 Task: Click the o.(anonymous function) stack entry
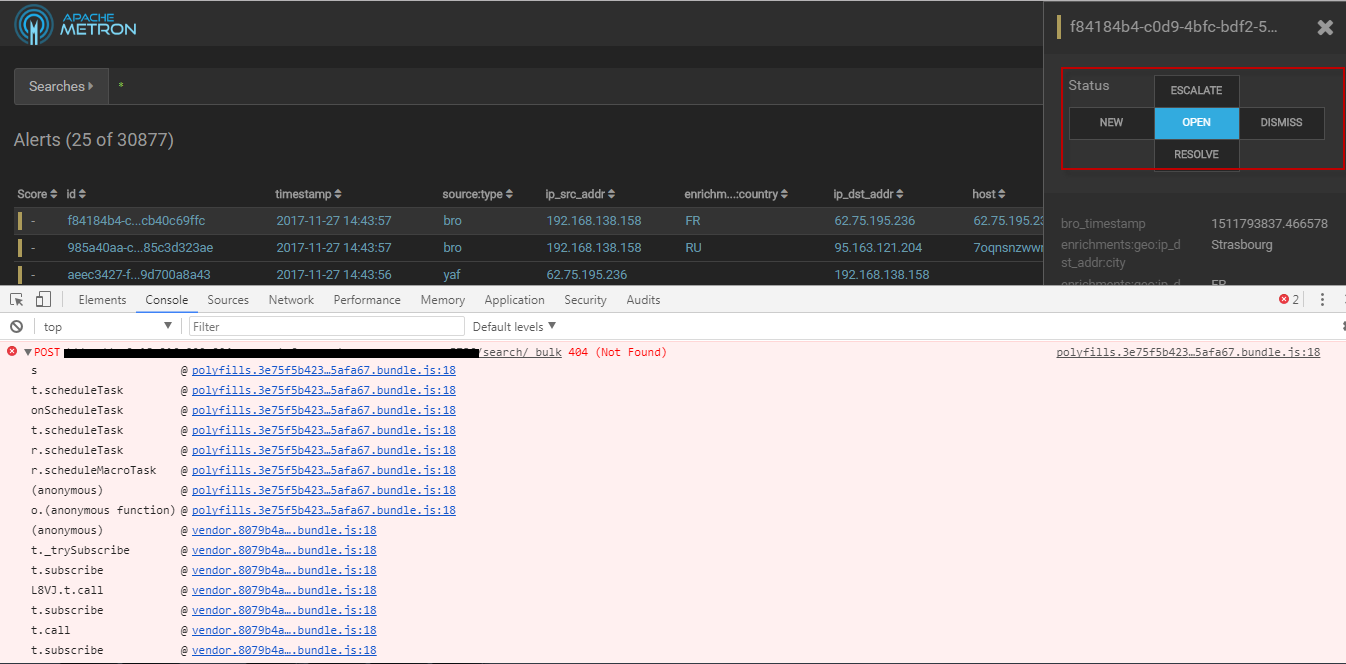coord(103,510)
